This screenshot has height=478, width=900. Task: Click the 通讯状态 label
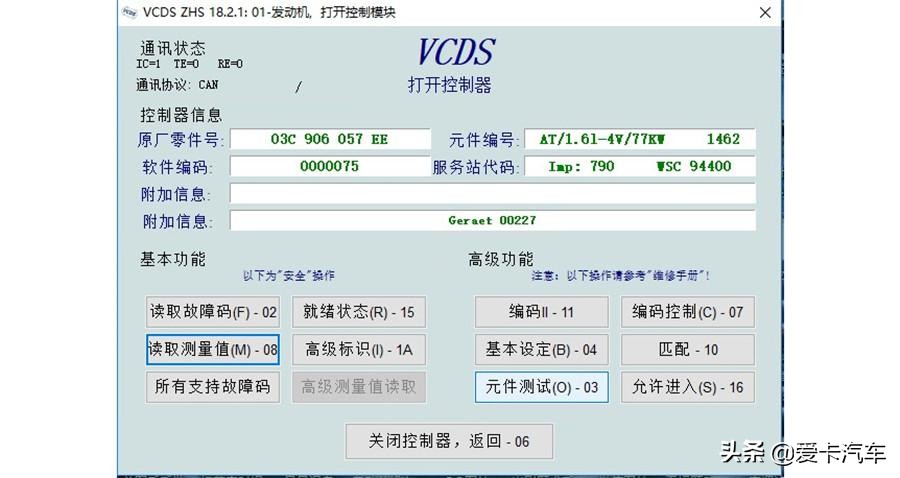coord(173,48)
